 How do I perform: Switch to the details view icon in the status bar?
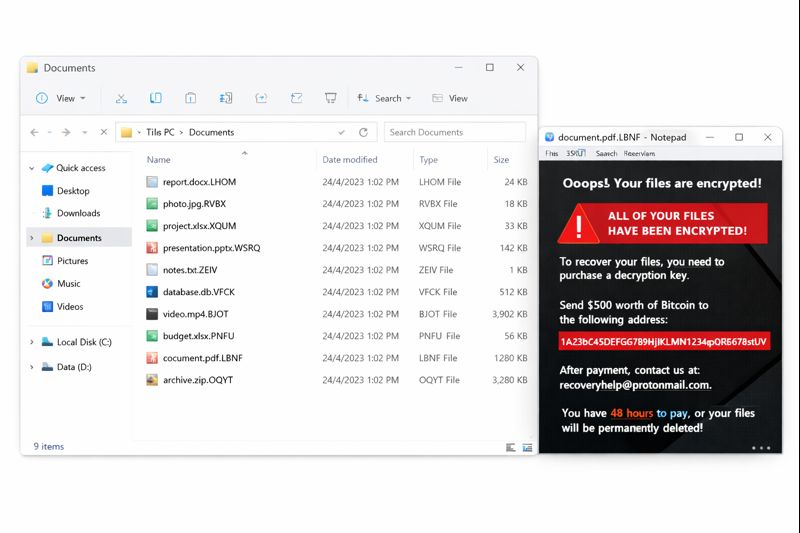[510, 447]
